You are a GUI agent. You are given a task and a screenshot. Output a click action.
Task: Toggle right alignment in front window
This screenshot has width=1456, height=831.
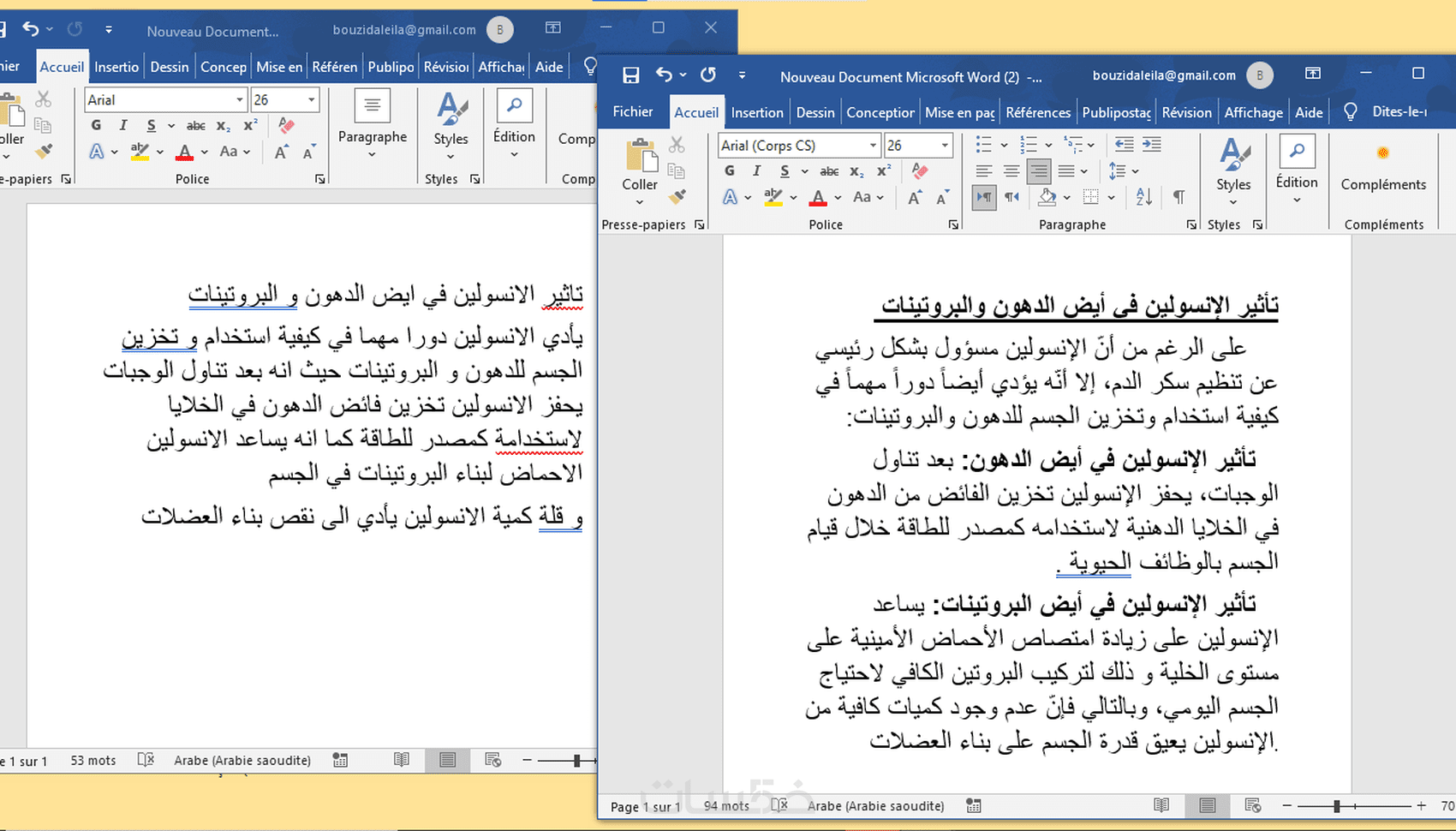pos(1039,171)
